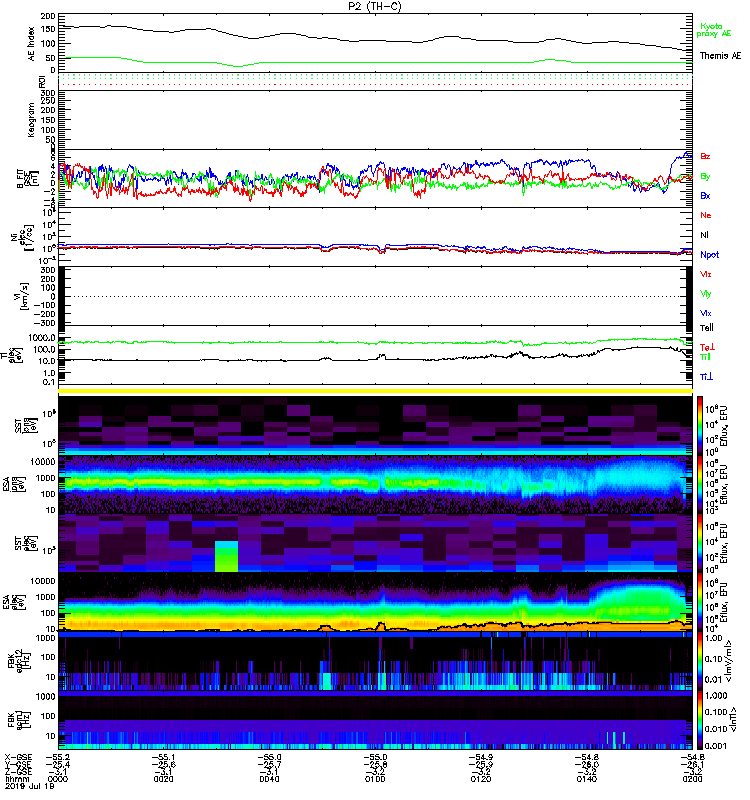Click the 0200 time tick label
The height and width of the screenshot is (800, 750).
tap(692, 779)
